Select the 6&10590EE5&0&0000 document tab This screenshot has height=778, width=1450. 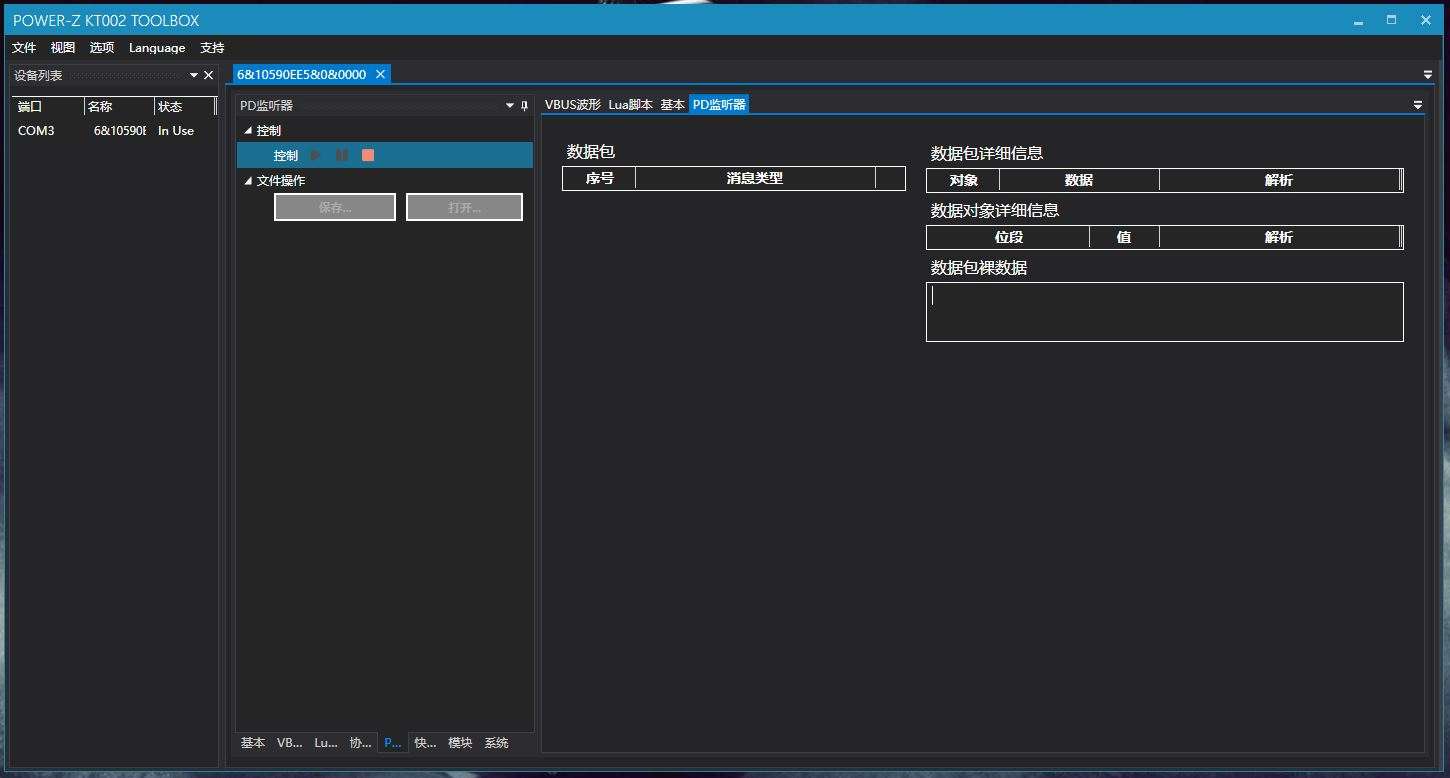[x=301, y=74]
